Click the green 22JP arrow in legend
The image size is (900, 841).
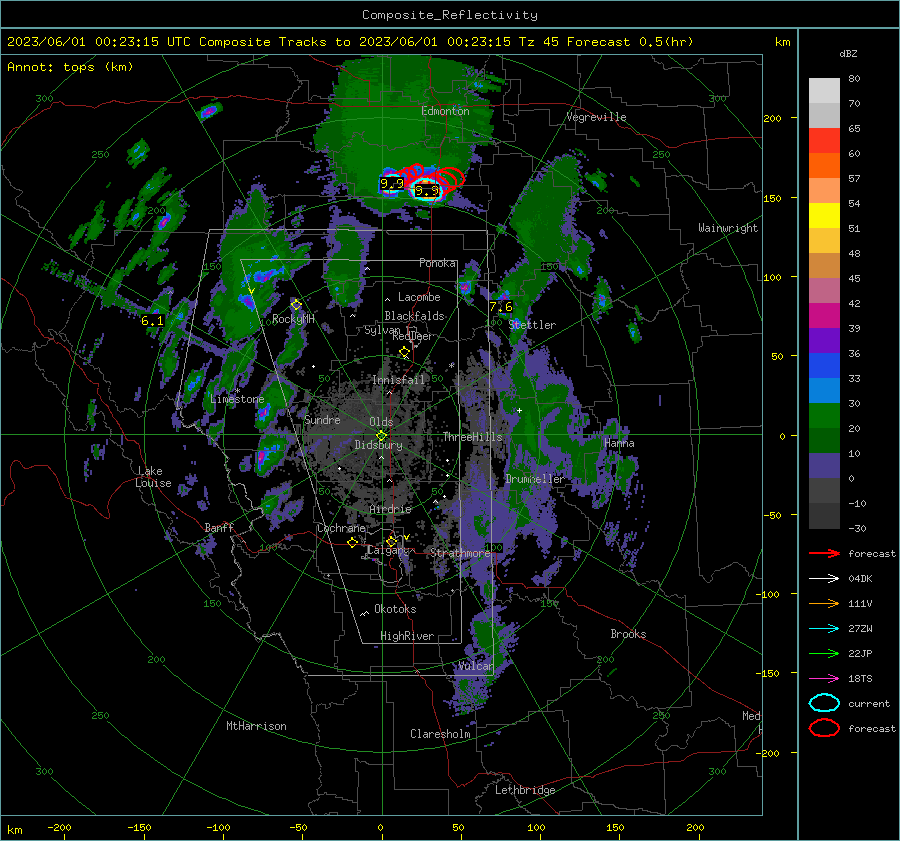[824, 653]
